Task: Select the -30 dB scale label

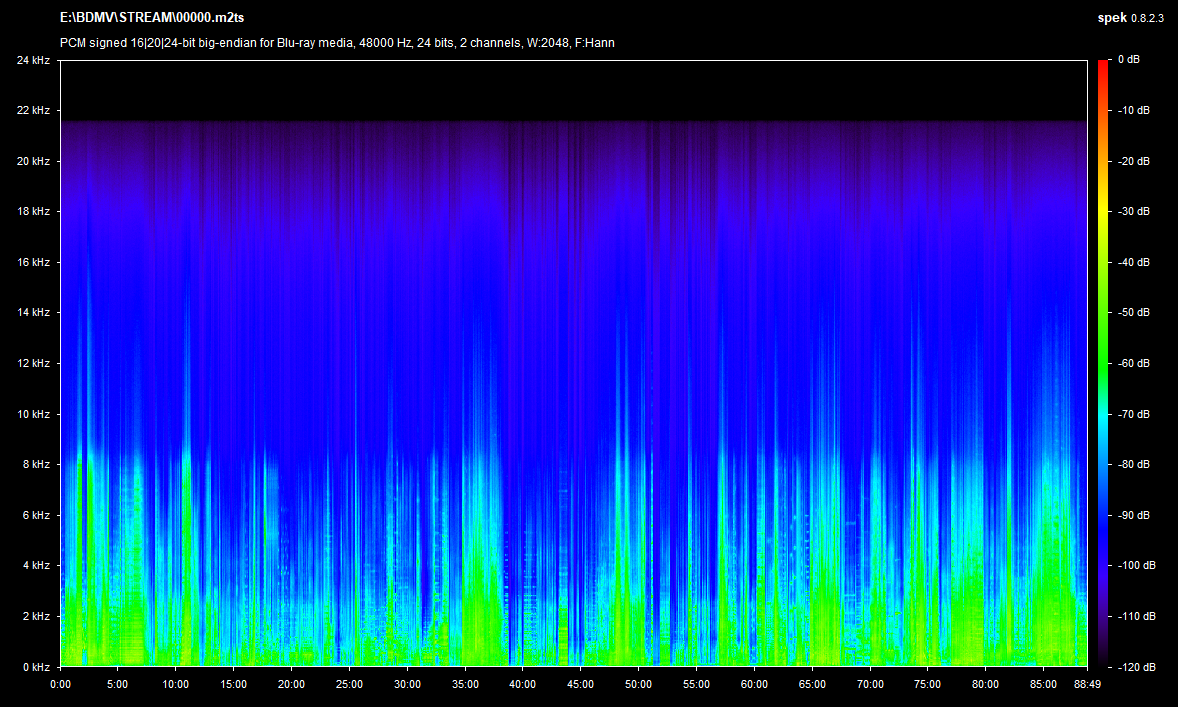Action: tap(1133, 211)
